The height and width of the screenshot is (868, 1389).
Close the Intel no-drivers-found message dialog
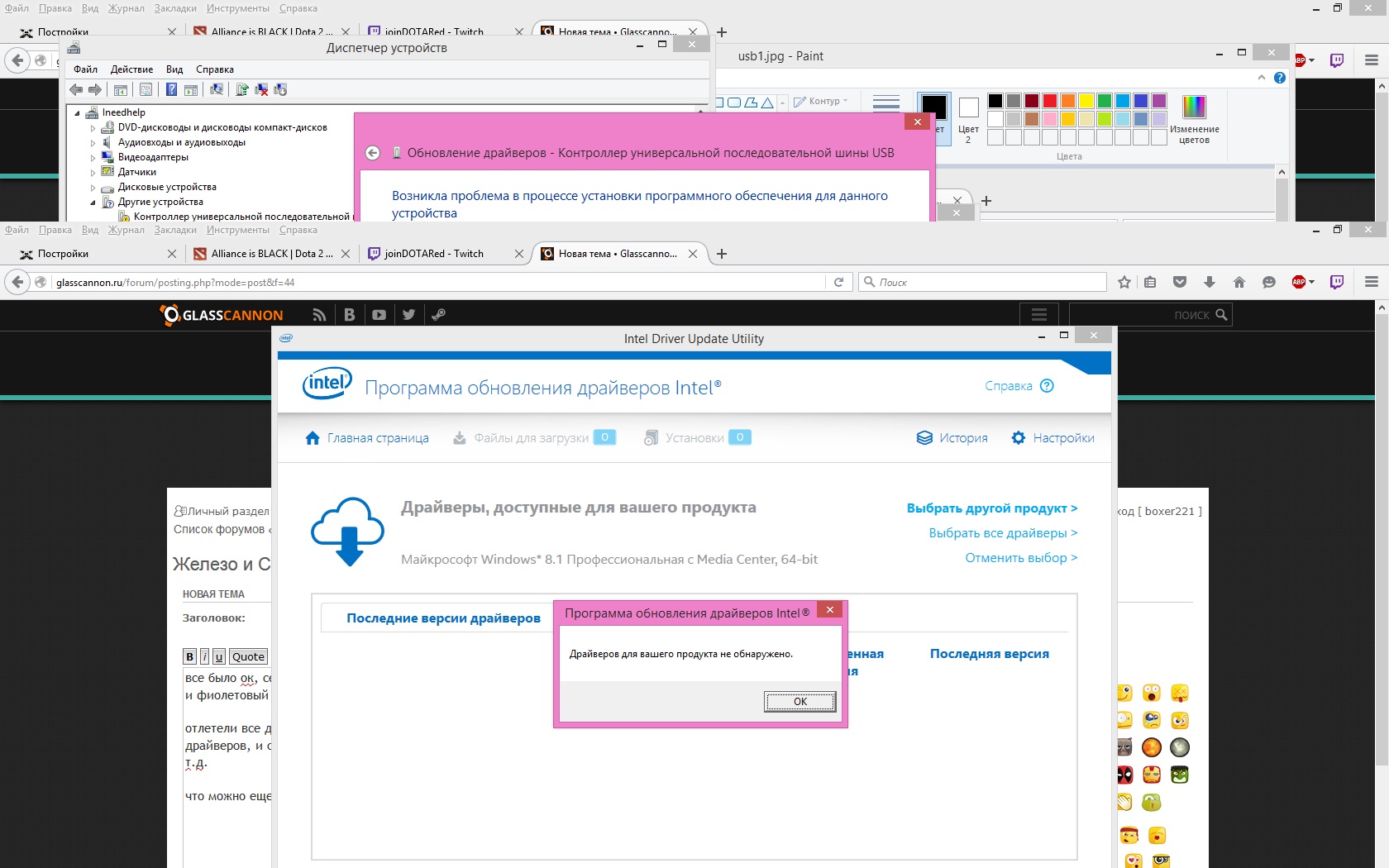(829, 610)
